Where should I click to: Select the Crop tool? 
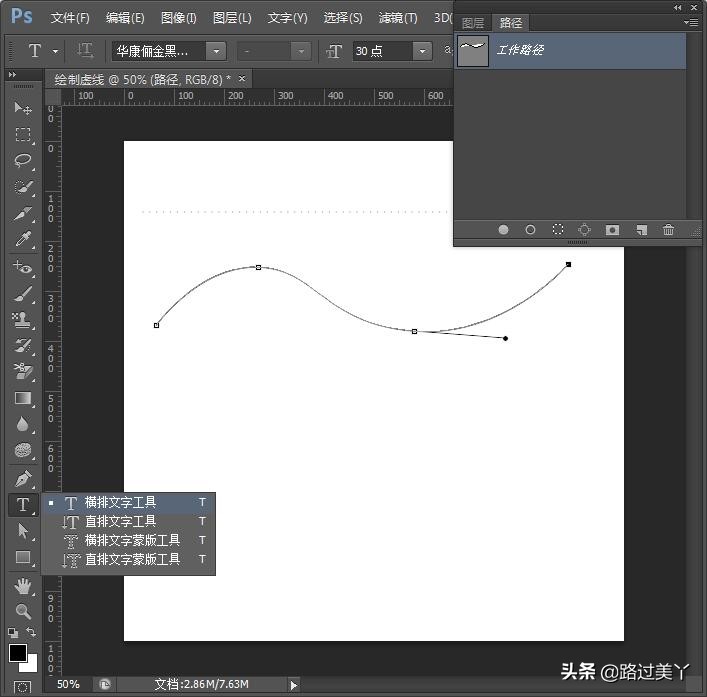pos(23,213)
